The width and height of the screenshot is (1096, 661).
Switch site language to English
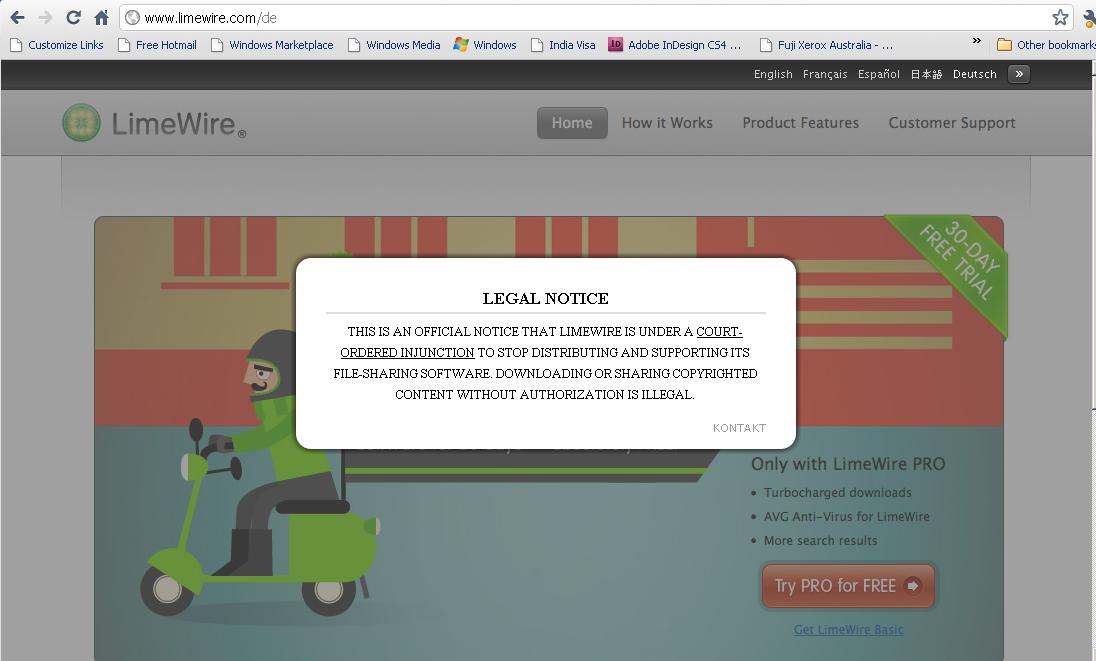tap(773, 74)
